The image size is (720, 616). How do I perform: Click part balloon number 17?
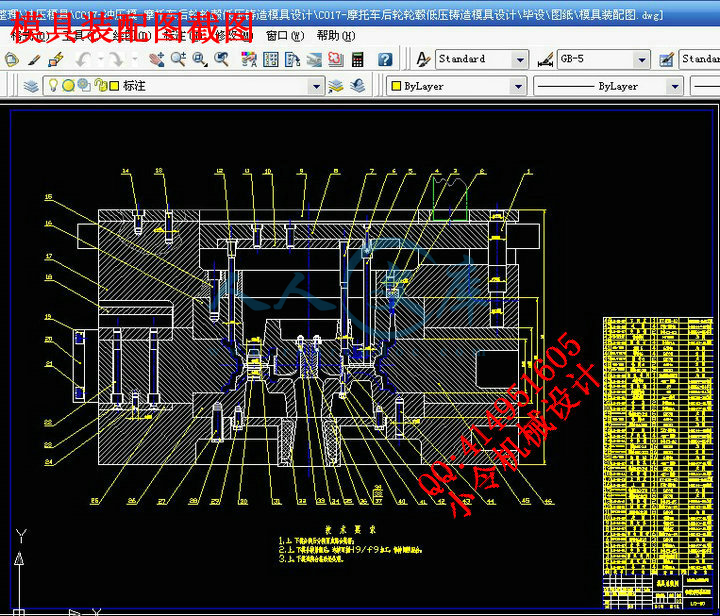[x=48, y=257]
